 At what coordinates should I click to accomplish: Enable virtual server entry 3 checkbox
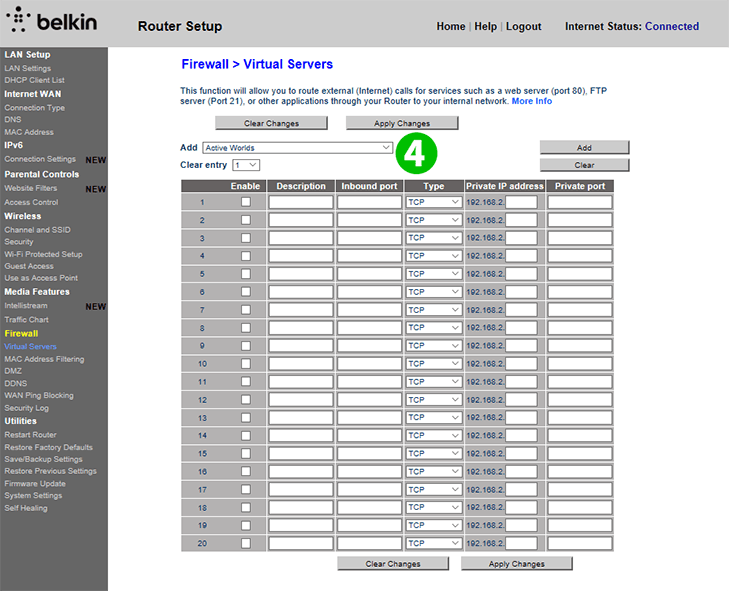click(246, 238)
